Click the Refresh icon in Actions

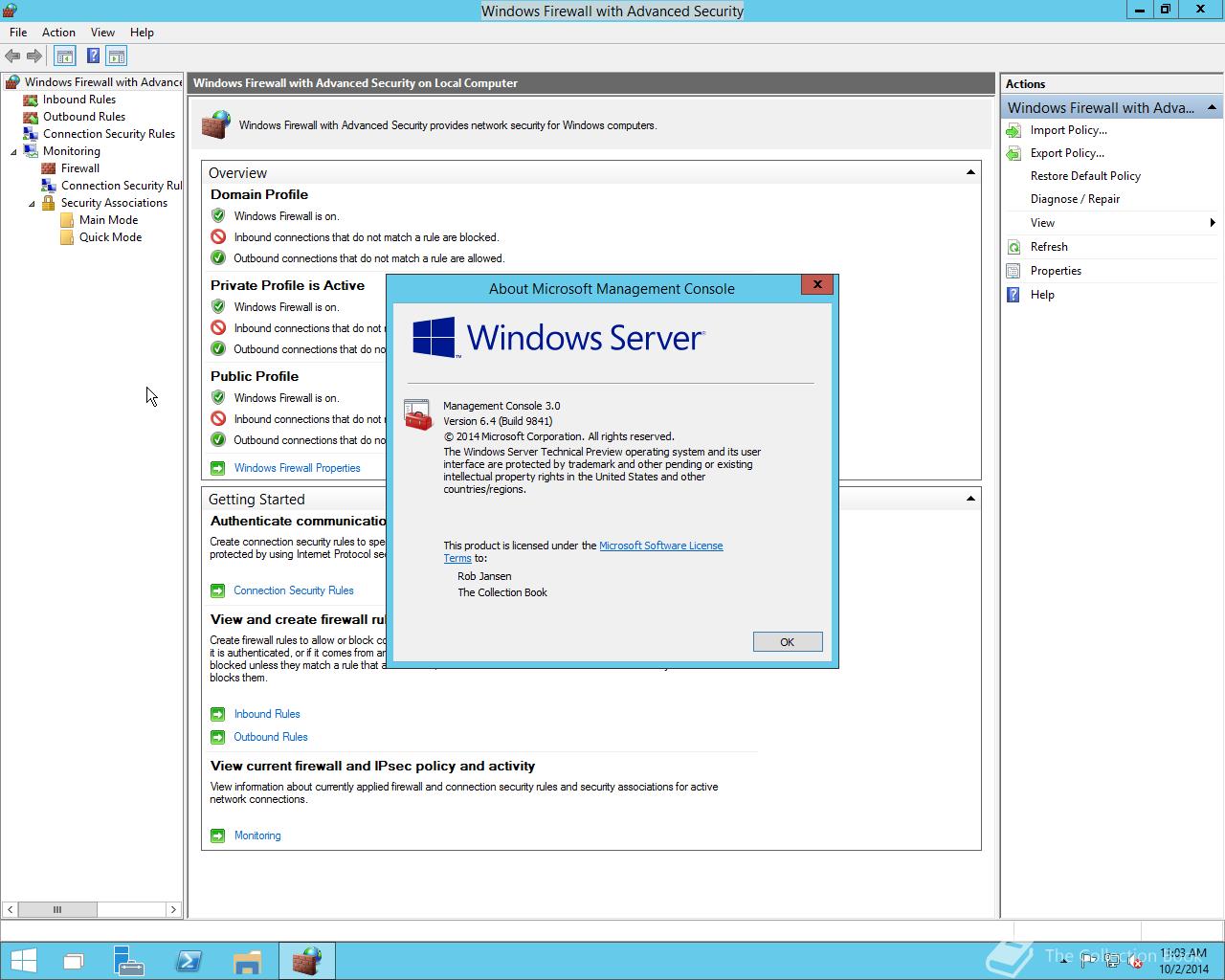click(1013, 247)
